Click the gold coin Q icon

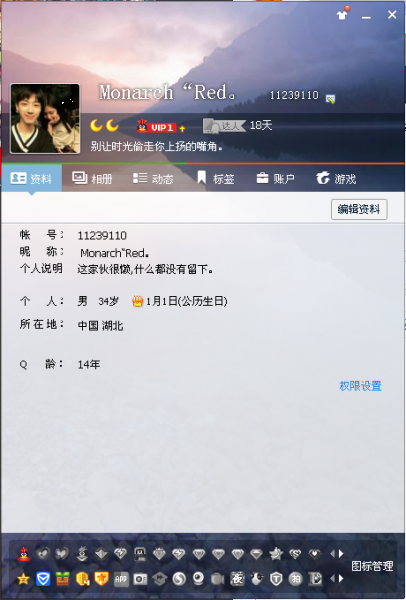pos(82,579)
